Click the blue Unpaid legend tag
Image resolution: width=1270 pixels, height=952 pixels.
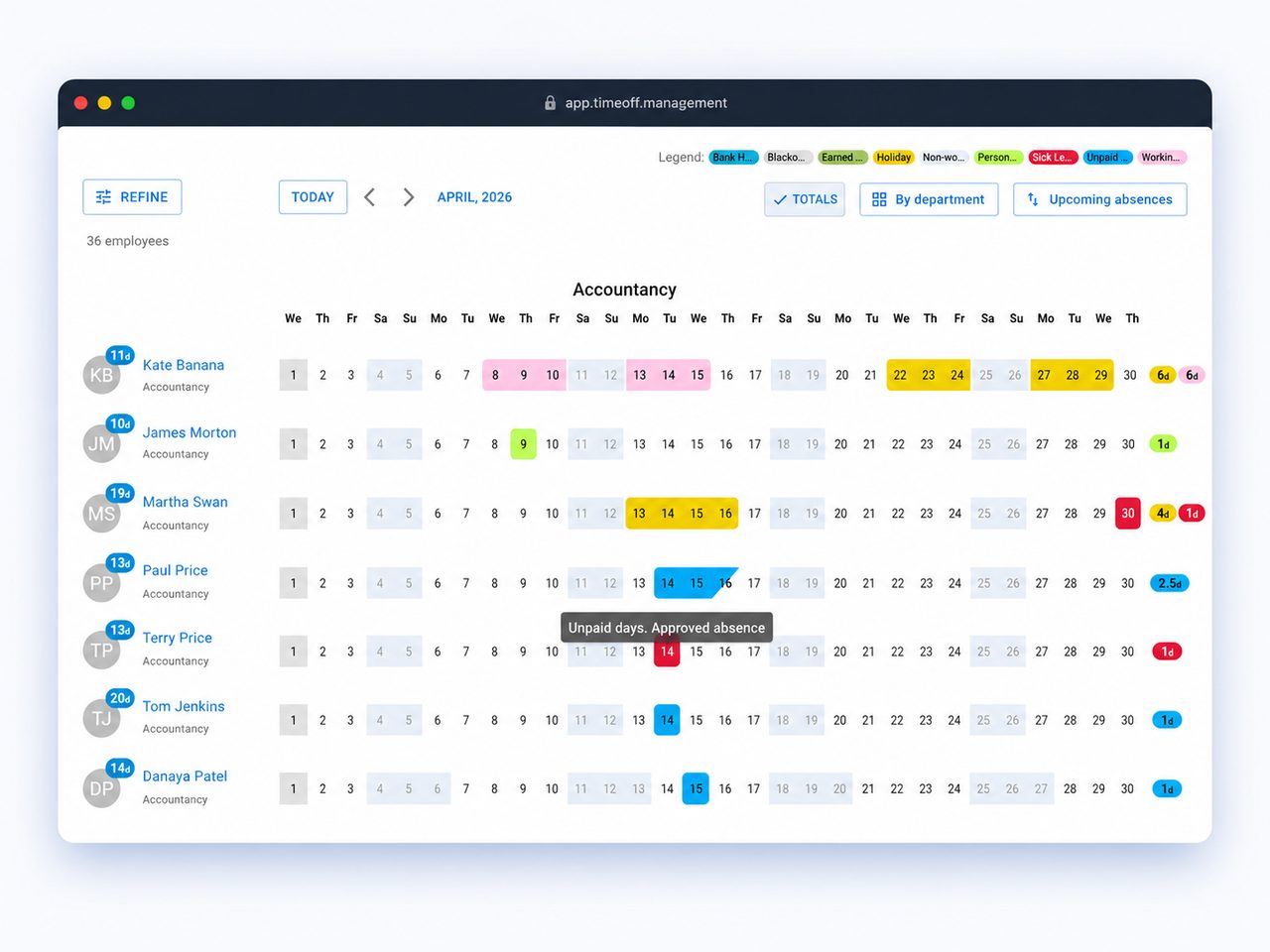pos(1107,158)
